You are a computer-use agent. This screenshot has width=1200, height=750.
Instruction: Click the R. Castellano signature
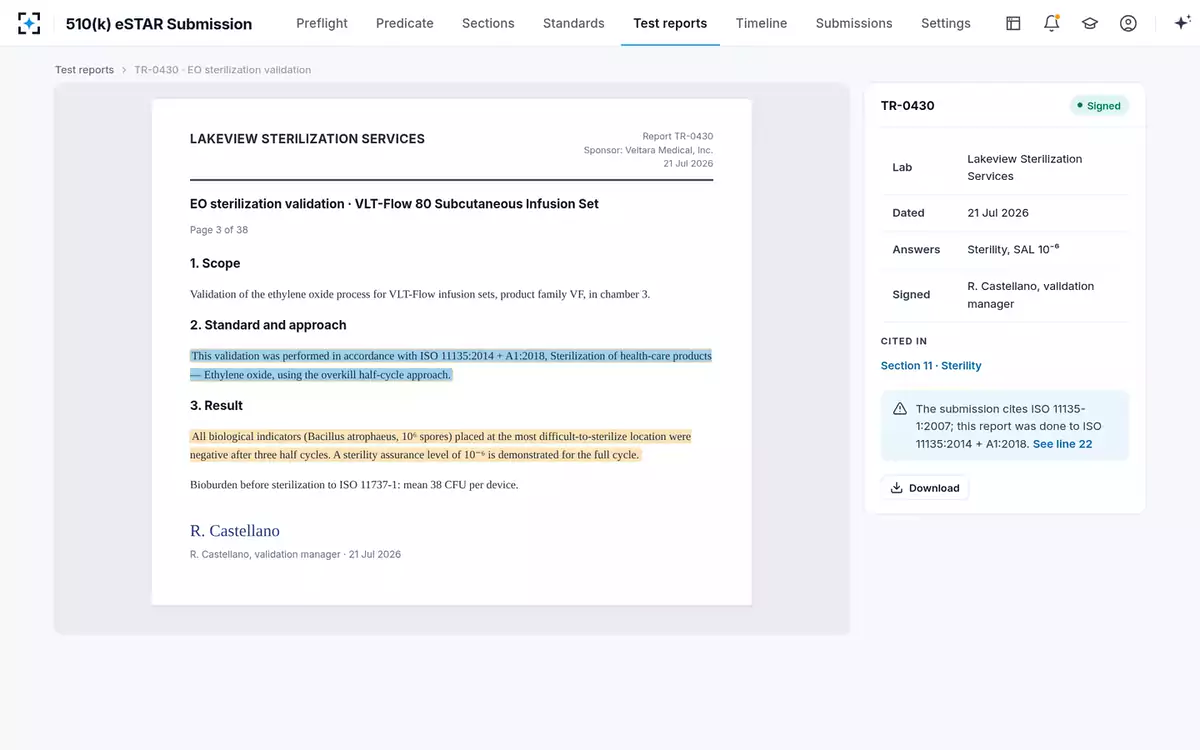pyautogui.click(x=235, y=531)
